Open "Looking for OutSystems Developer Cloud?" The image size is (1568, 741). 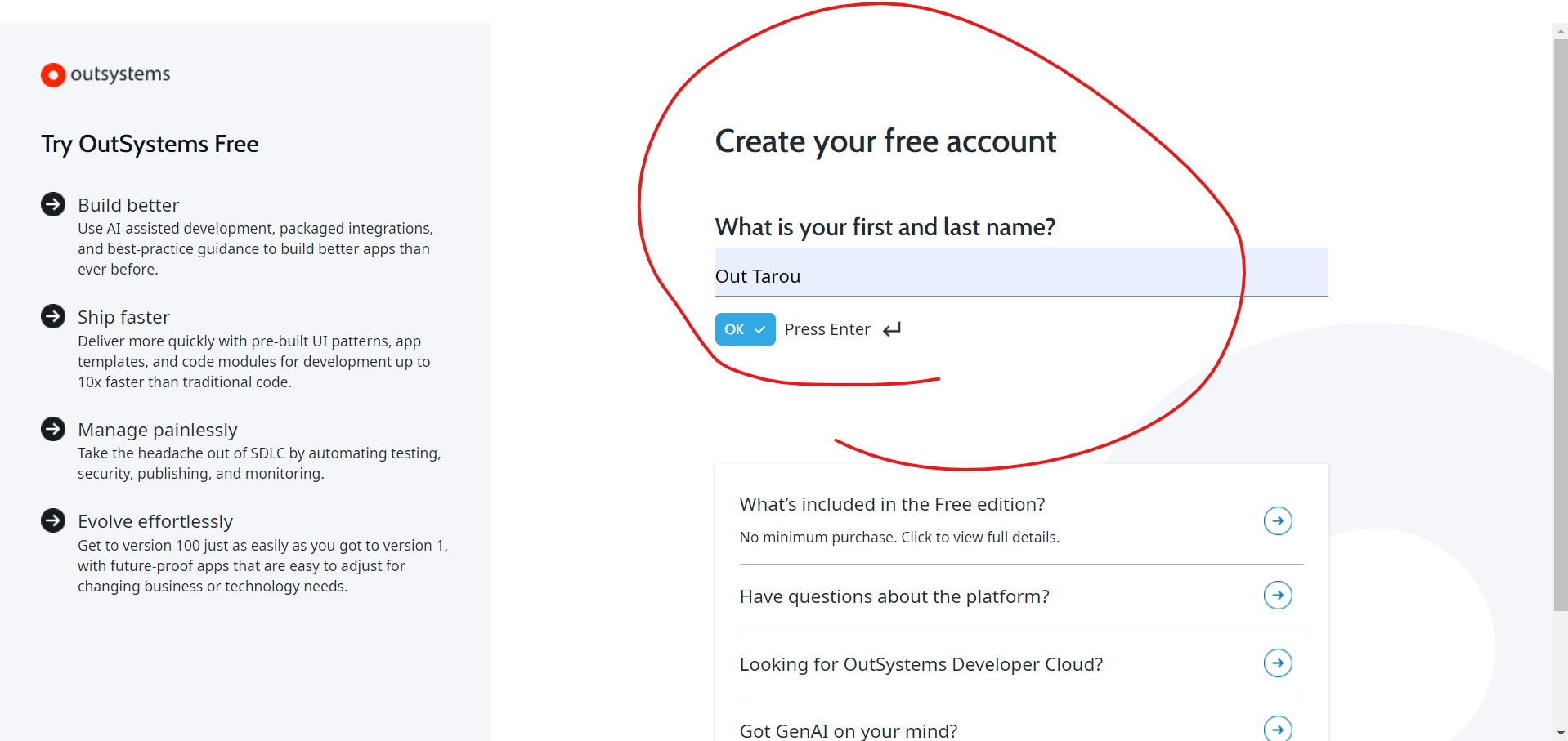click(x=921, y=664)
